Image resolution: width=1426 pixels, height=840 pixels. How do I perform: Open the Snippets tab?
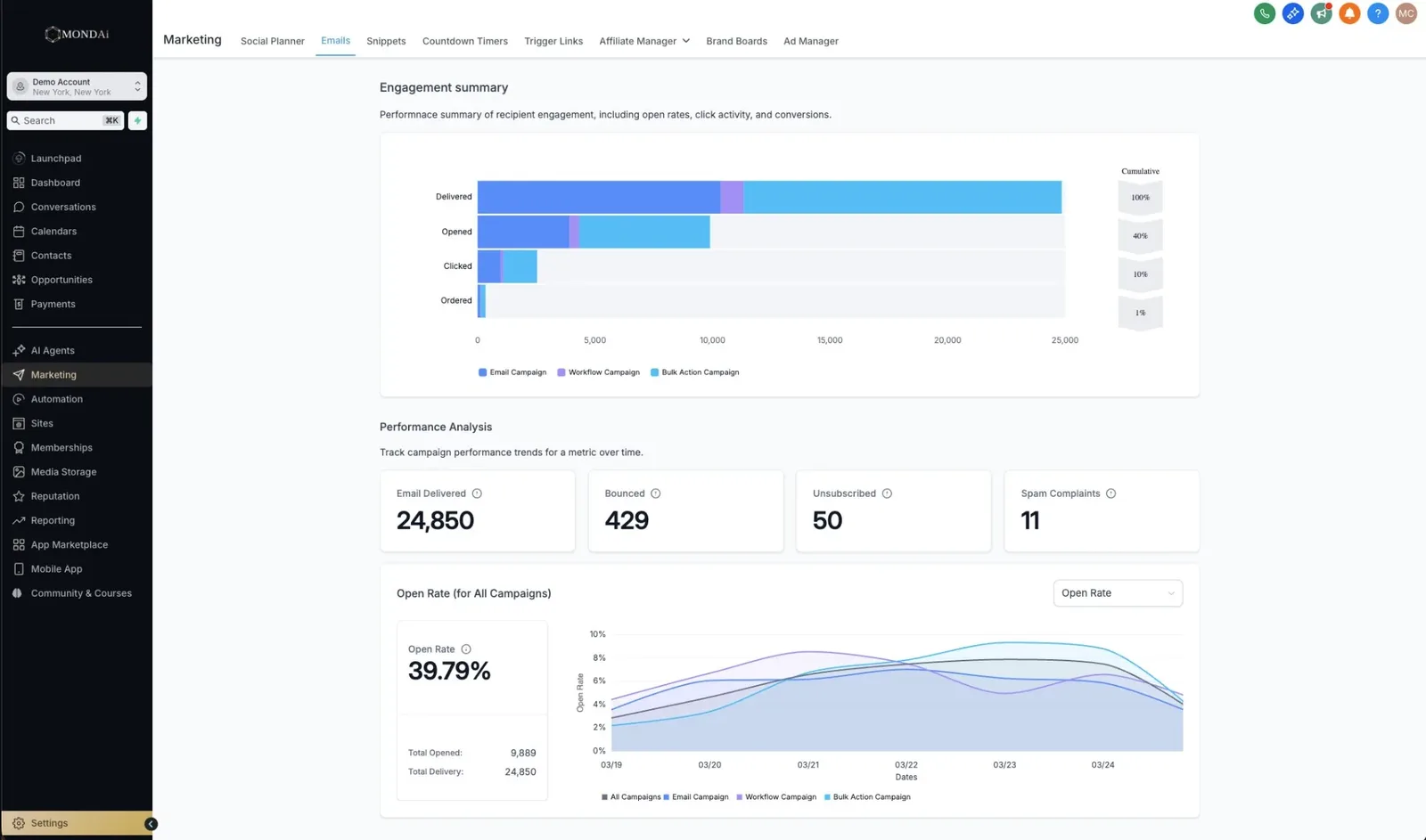pyautogui.click(x=386, y=41)
